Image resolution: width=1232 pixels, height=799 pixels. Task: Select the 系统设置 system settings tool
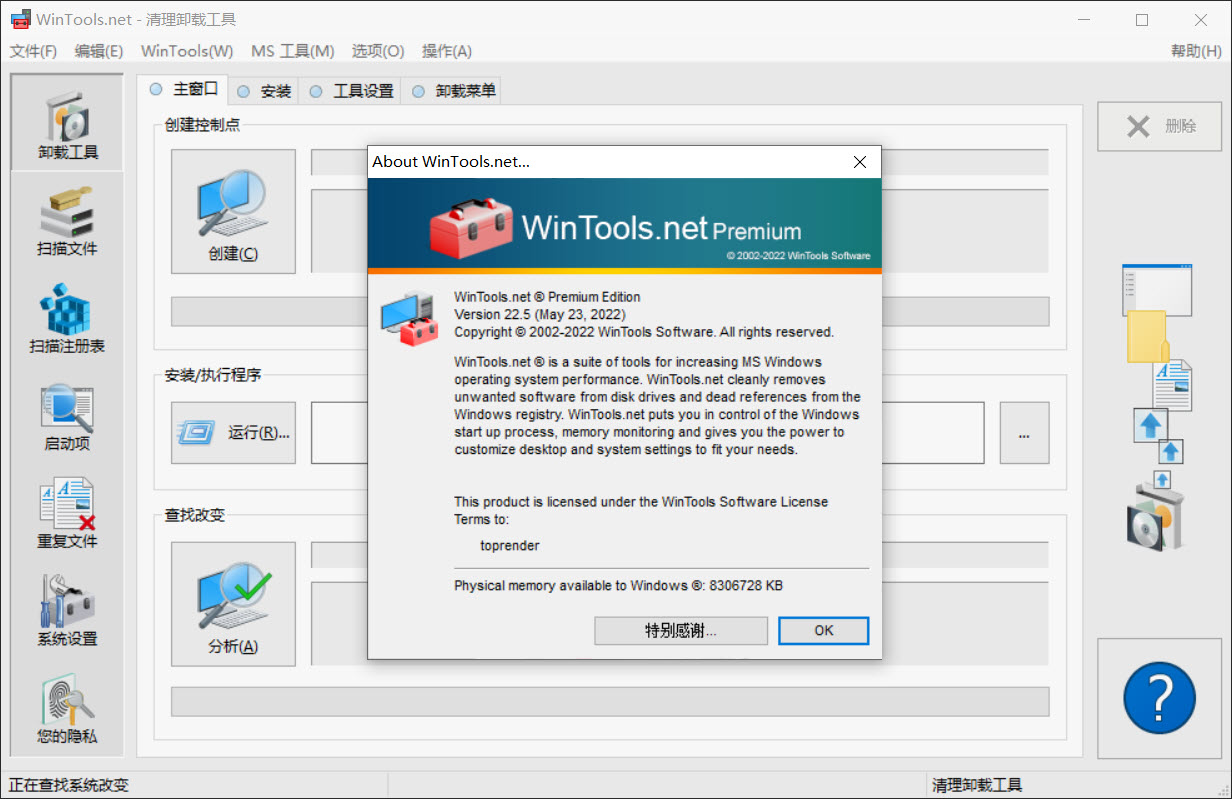(x=67, y=612)
